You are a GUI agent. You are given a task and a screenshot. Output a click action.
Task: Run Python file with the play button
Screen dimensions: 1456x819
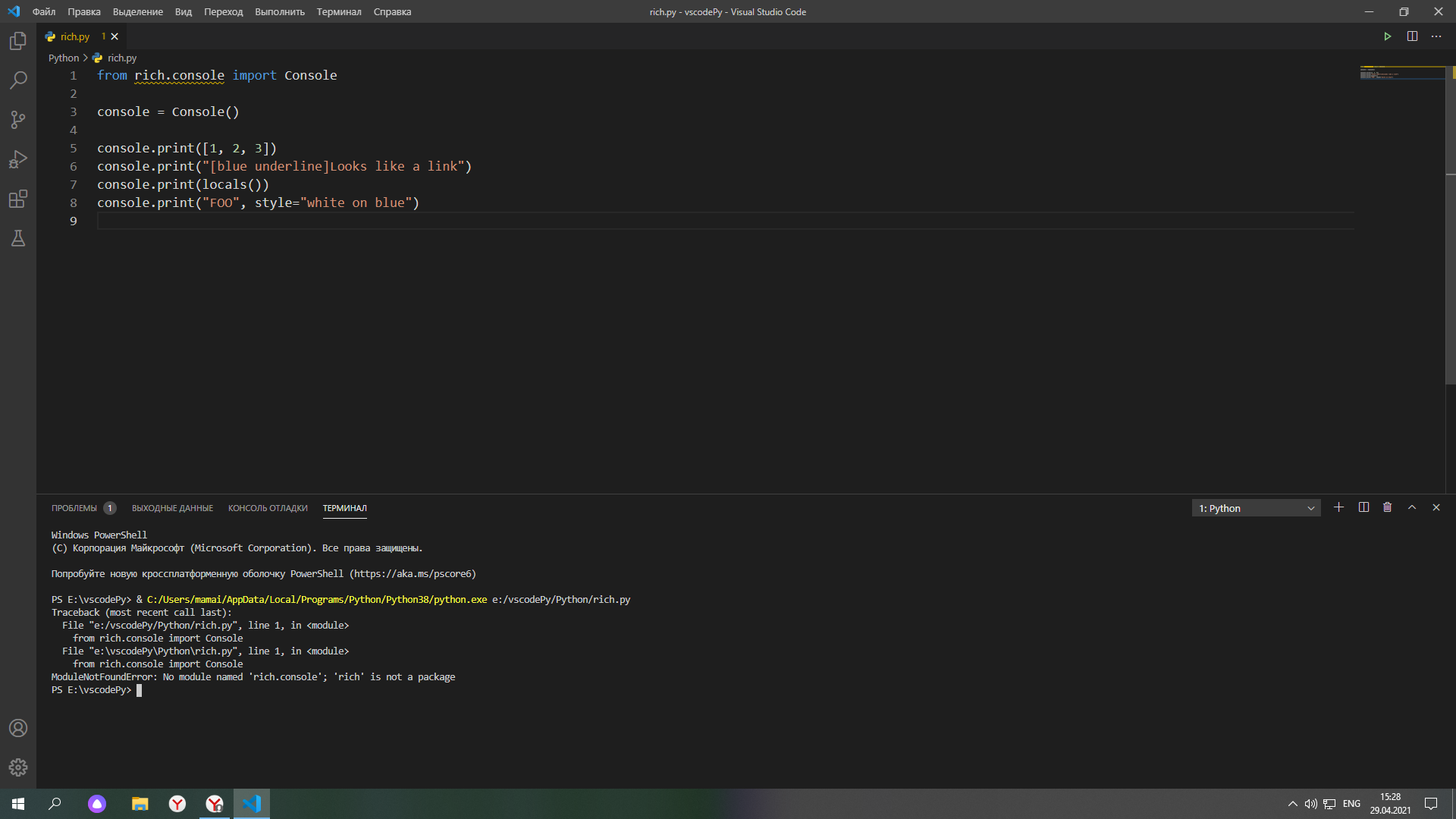click(x=1387, y=36)
